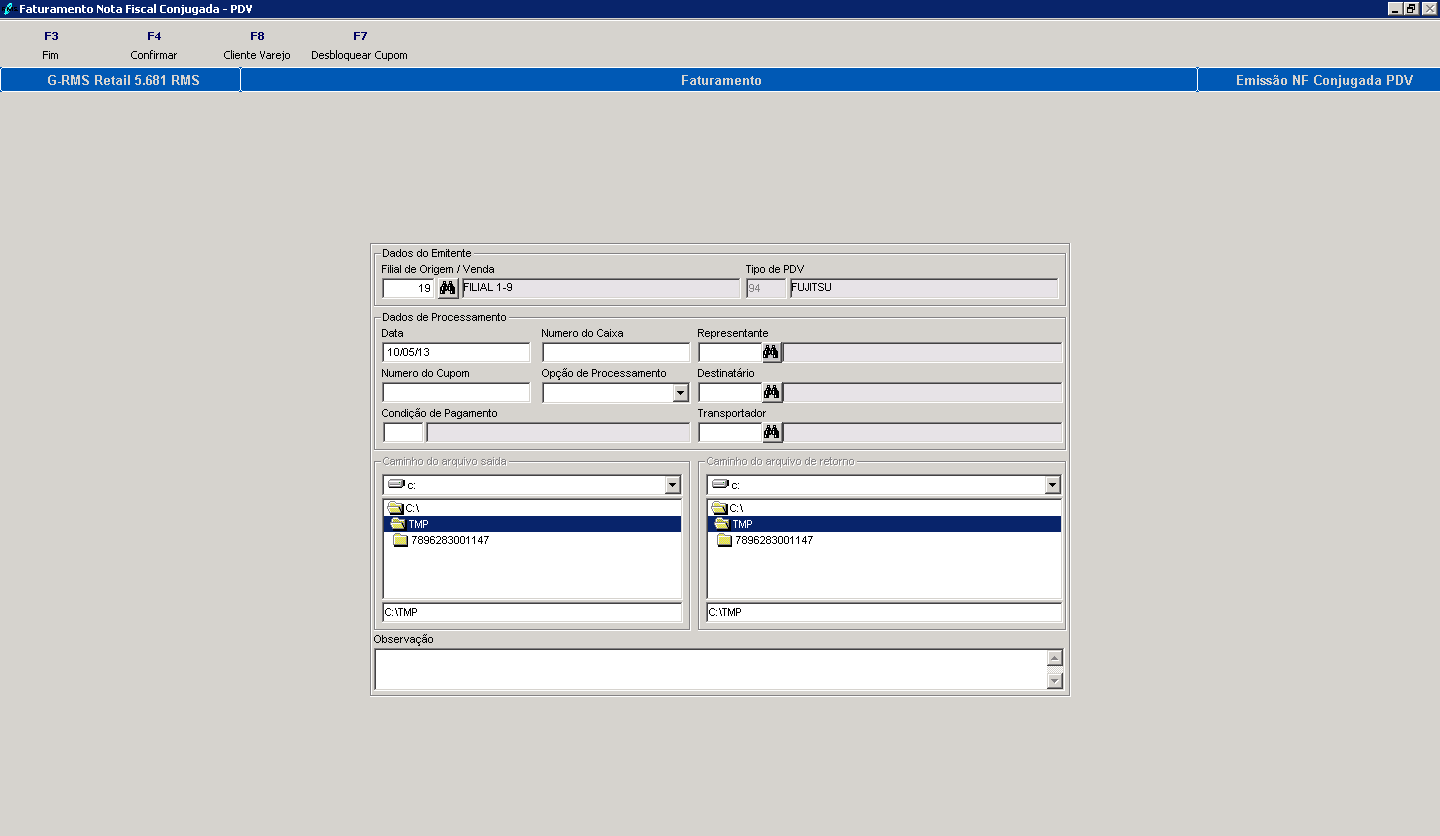Click F4 Confirmar toolbar command
This screenshot has height=836, width=1440.
[154, 45]
